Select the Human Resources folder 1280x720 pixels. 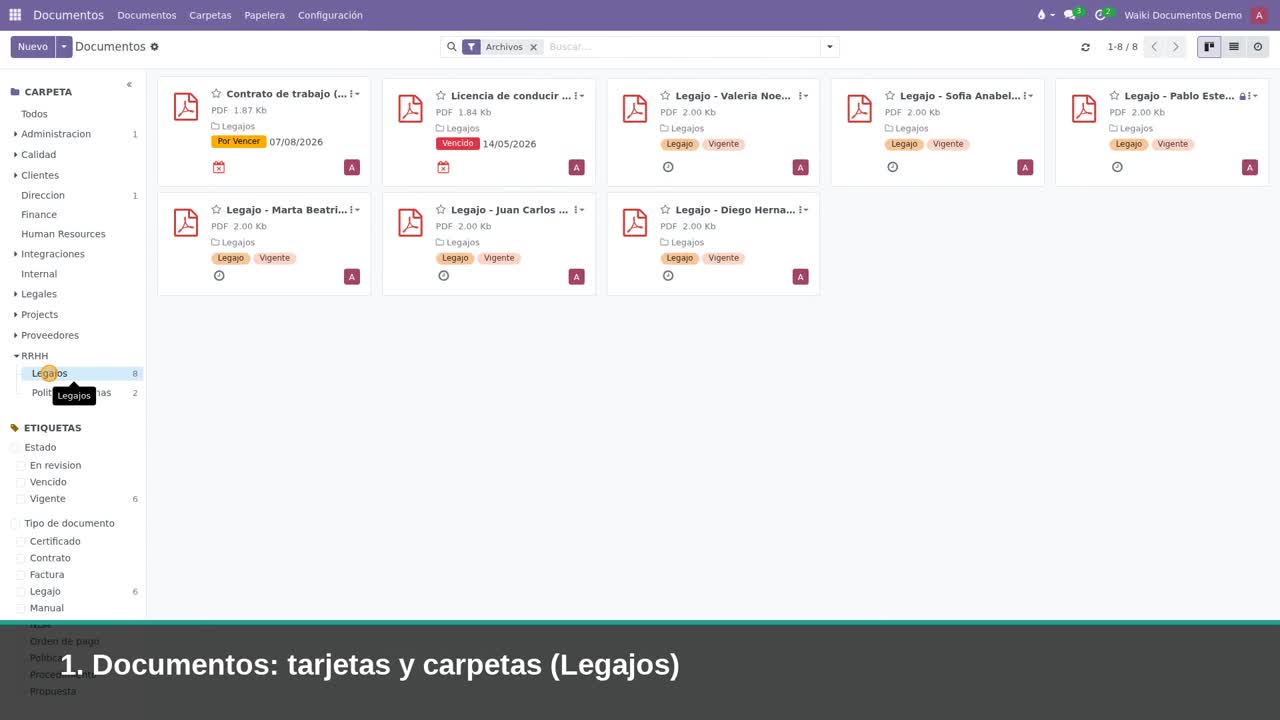click(x=63, y=234)
